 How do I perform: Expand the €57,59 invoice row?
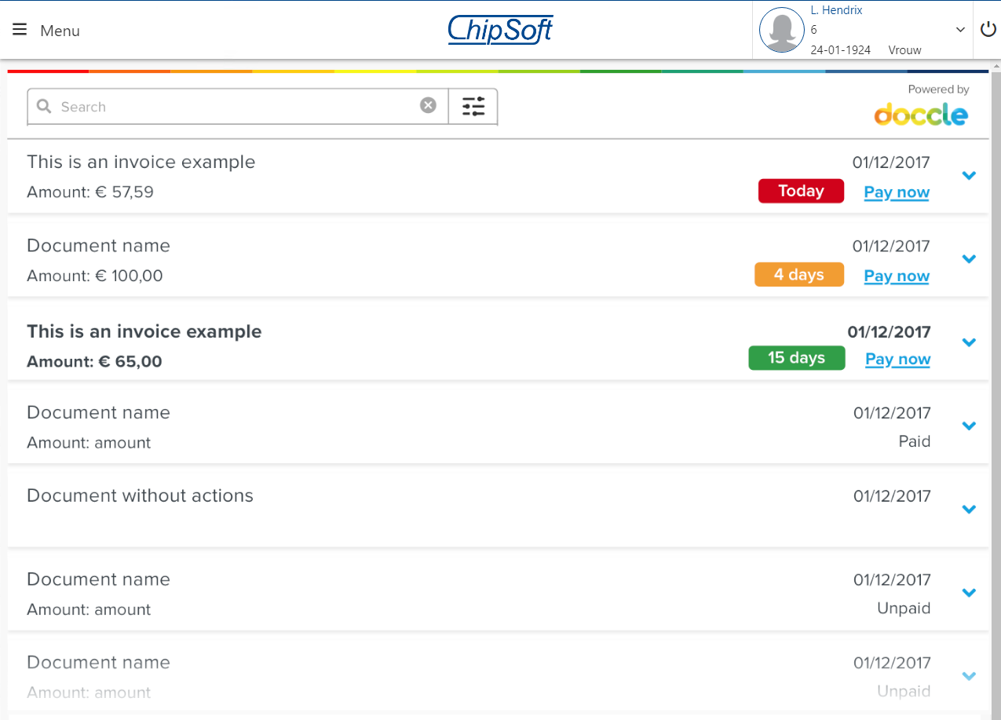click(968, 176)
